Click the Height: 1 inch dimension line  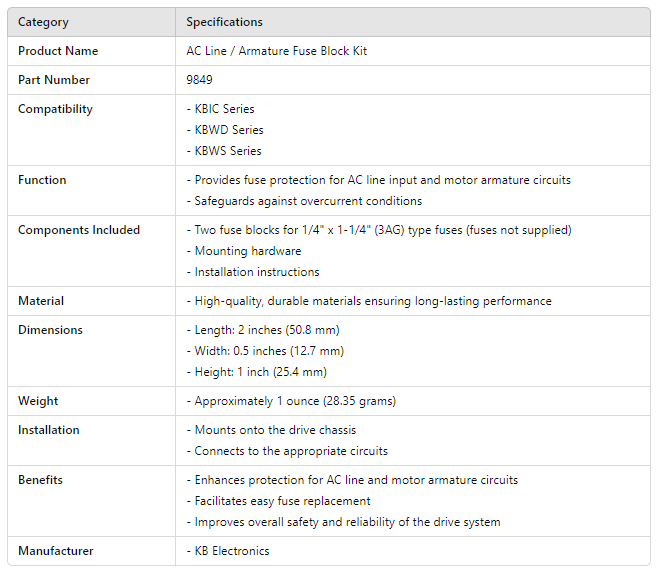tap(257, 372)
